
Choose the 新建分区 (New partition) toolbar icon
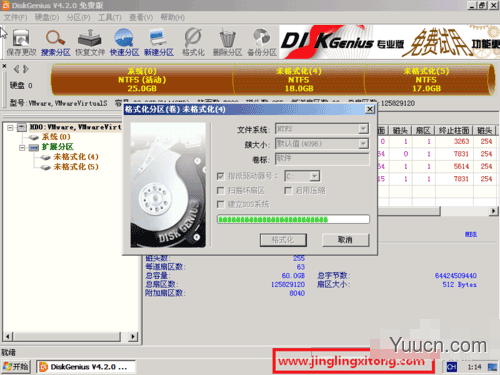point(159,42)
